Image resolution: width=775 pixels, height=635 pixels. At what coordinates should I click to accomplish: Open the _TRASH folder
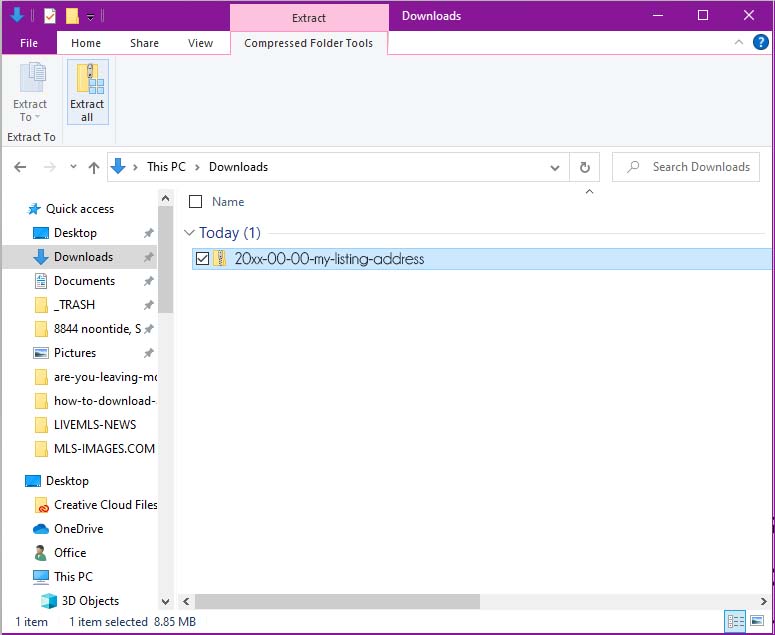coord(74,305)
